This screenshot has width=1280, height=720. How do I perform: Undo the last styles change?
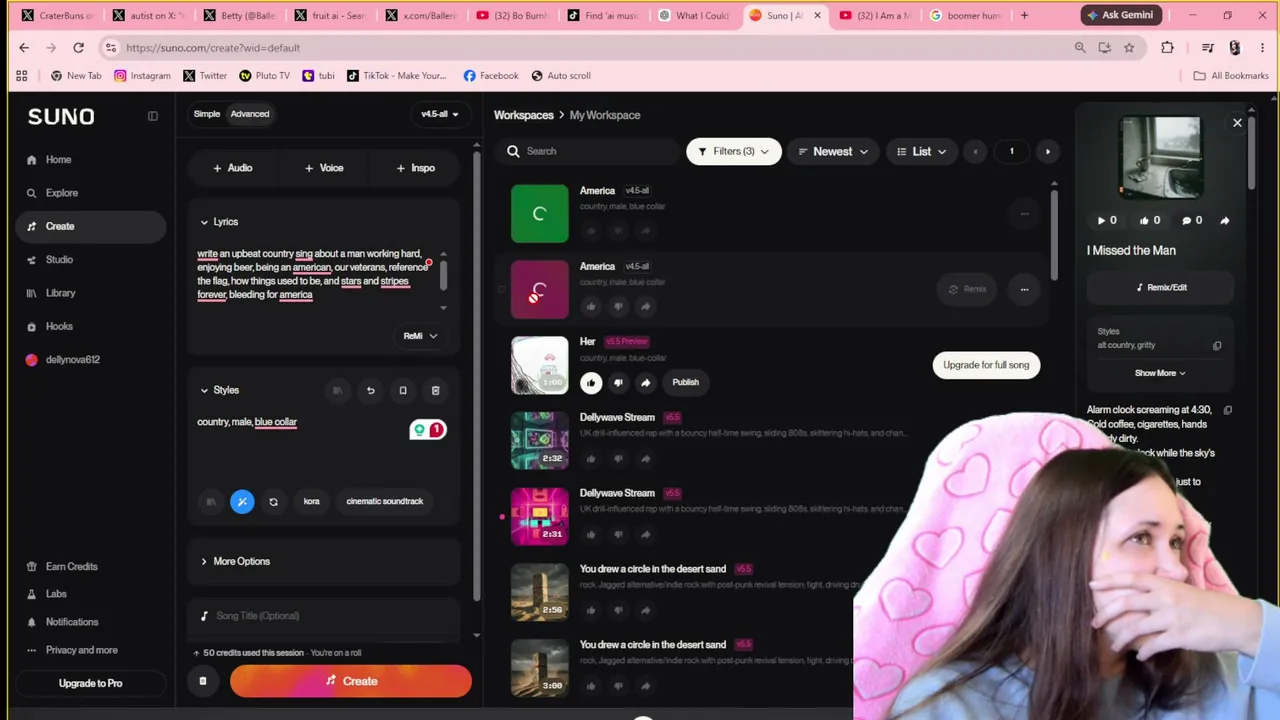click(370, 390)
